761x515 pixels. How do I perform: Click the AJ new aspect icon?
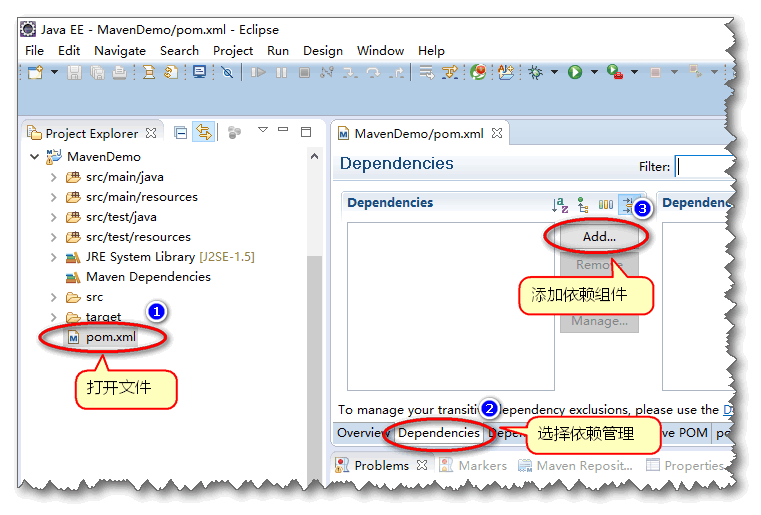(x=506, y=73)
